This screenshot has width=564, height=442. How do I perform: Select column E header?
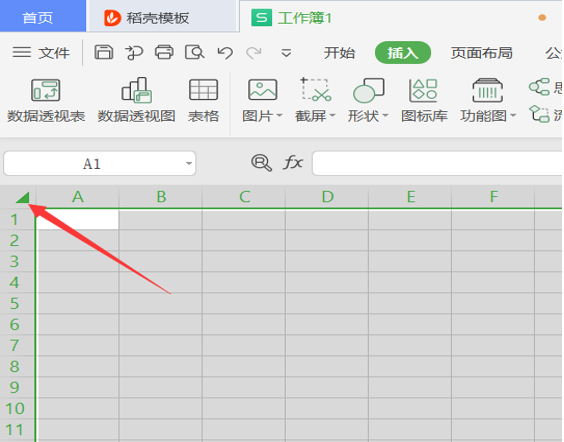[x=410, y=197]
